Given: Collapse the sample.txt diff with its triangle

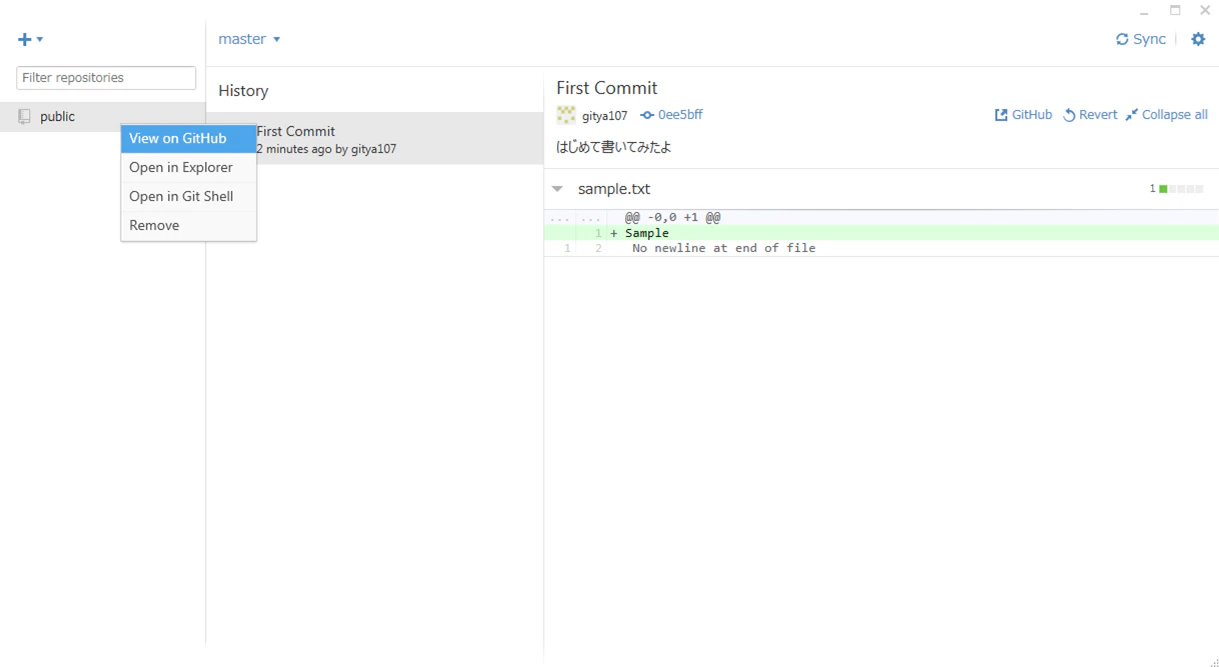Looking at the screenshot, I should click(558, 189).
